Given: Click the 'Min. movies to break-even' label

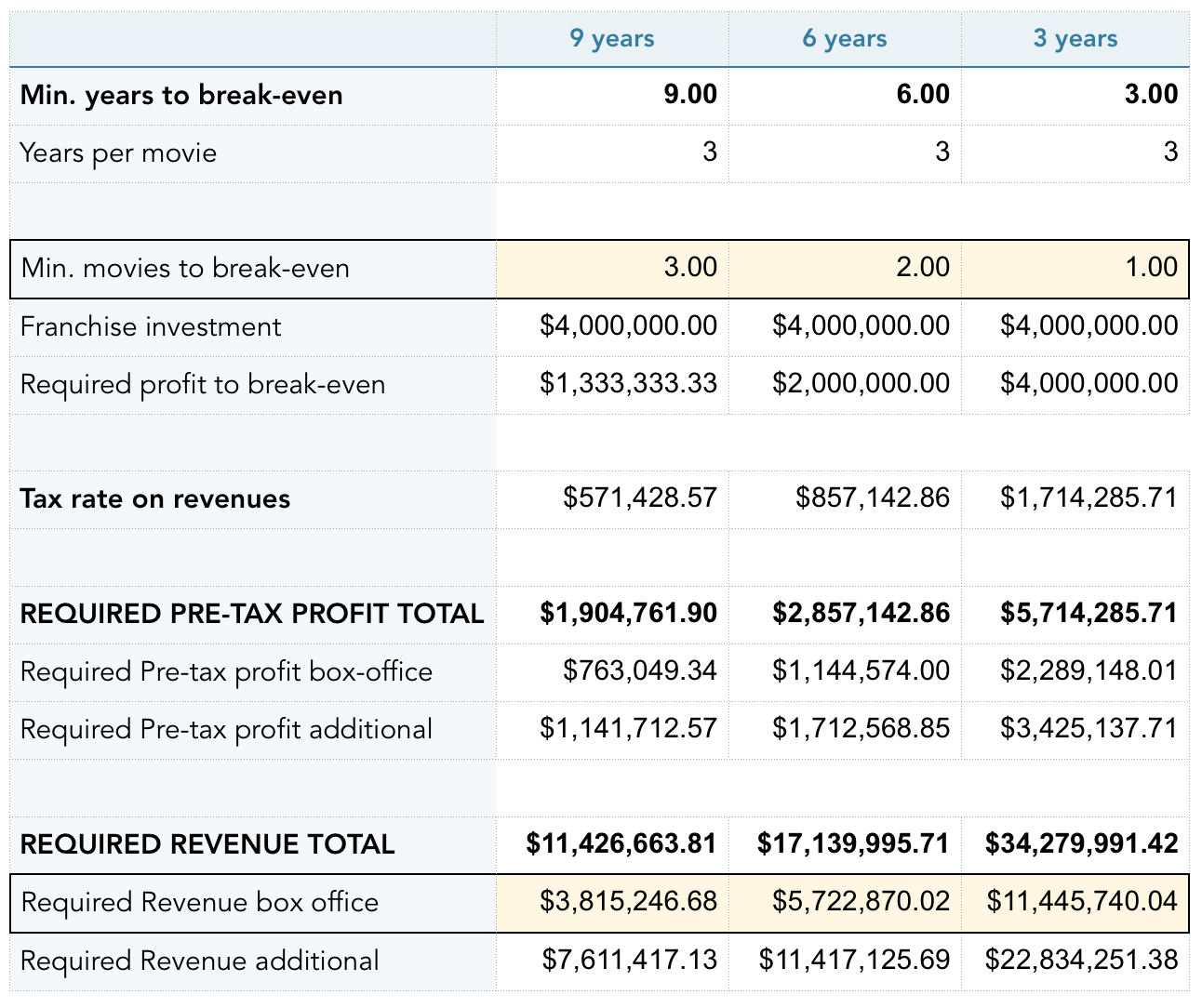Looking at the screenshot, I should click(185, 269).
